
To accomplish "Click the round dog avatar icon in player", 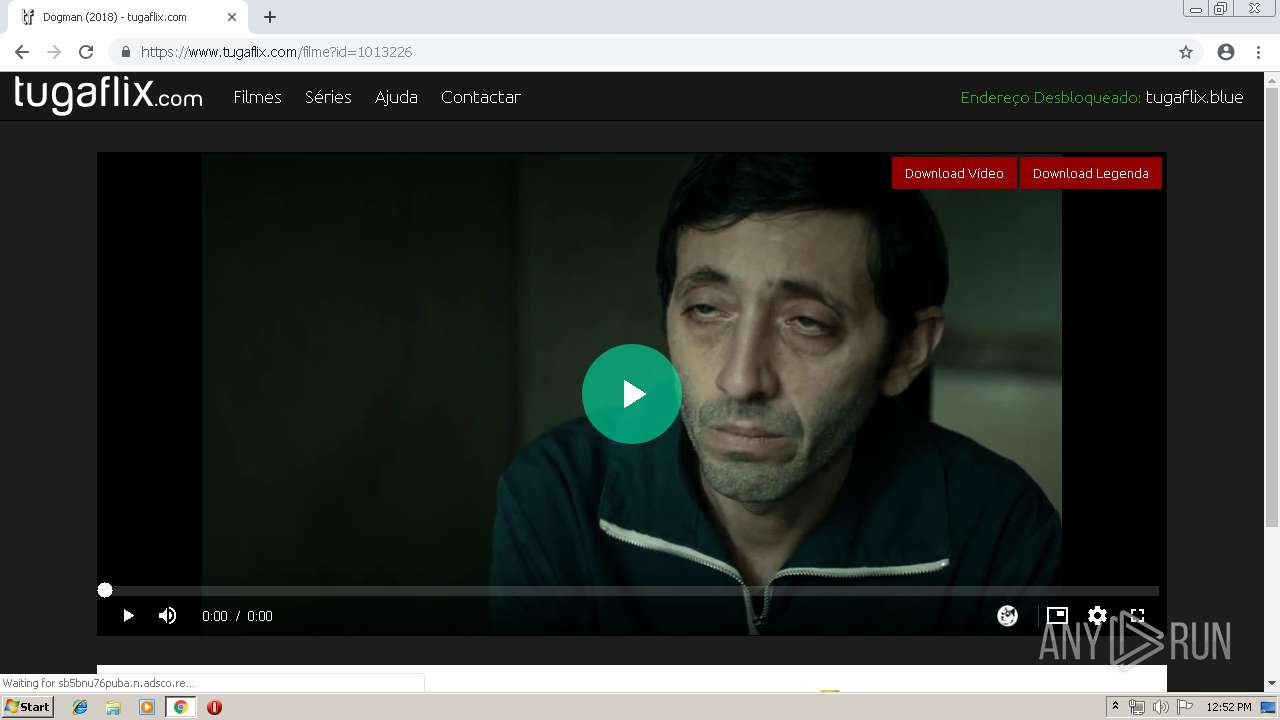I will pyautogui.click(x=1008, y=616).
